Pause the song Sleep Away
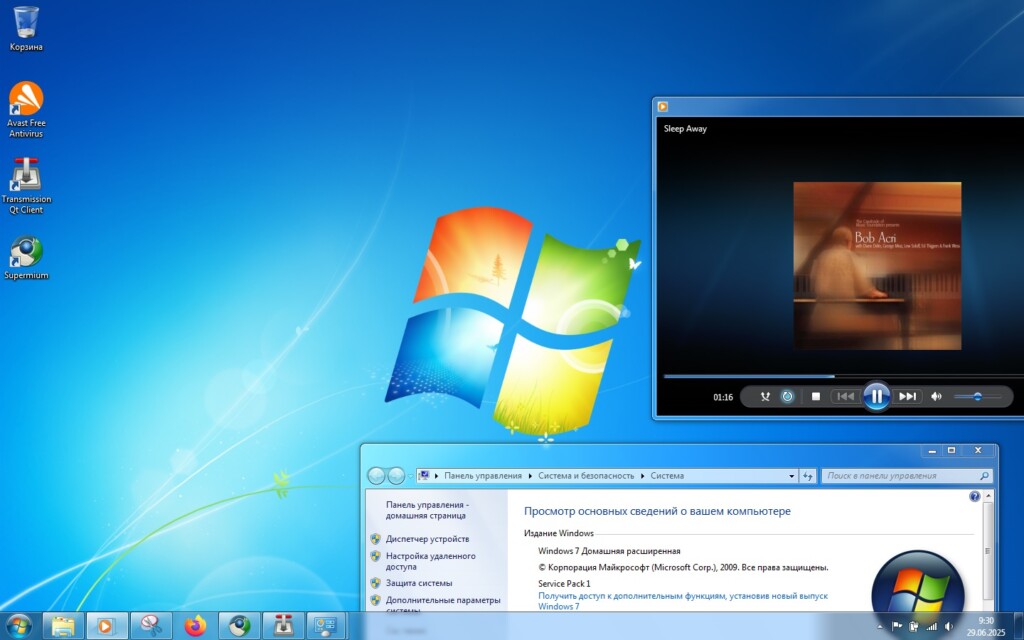This screenshot has width=1024, height=640. 877,396
